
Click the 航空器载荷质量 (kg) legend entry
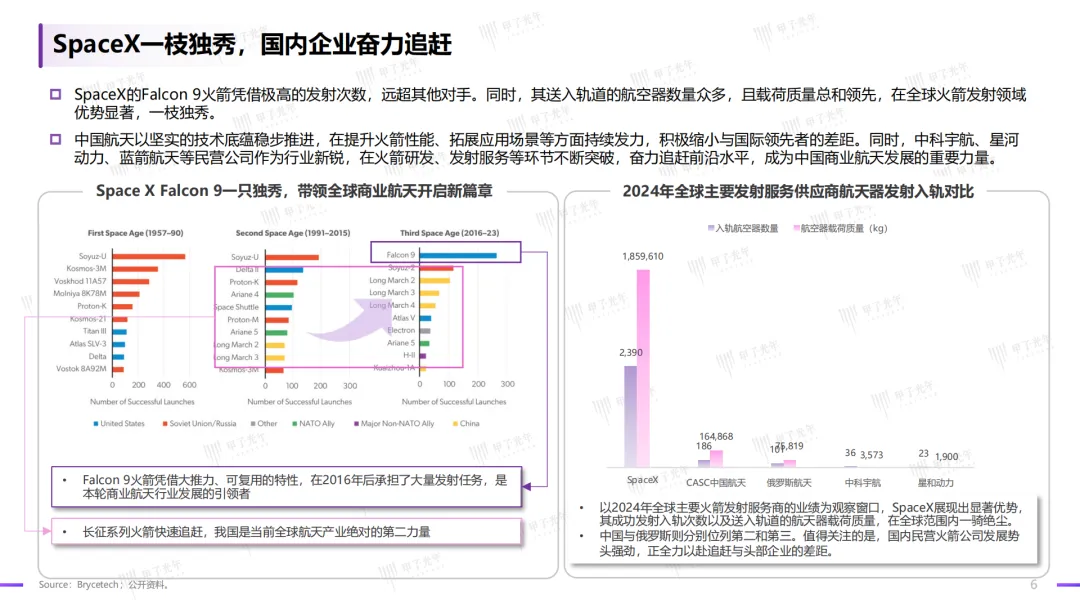840,229
